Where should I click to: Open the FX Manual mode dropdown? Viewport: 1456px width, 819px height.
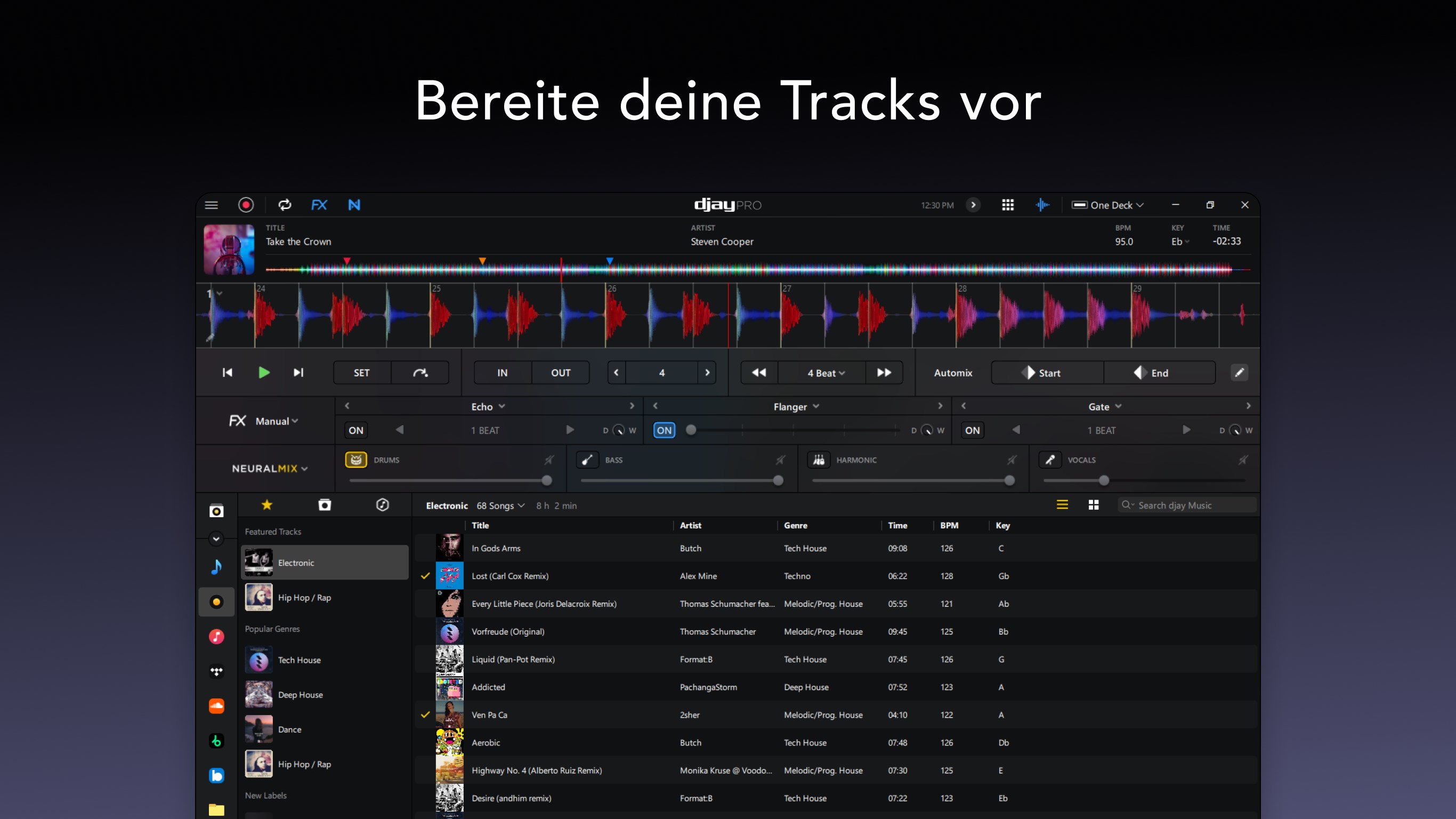click(277, 421)
